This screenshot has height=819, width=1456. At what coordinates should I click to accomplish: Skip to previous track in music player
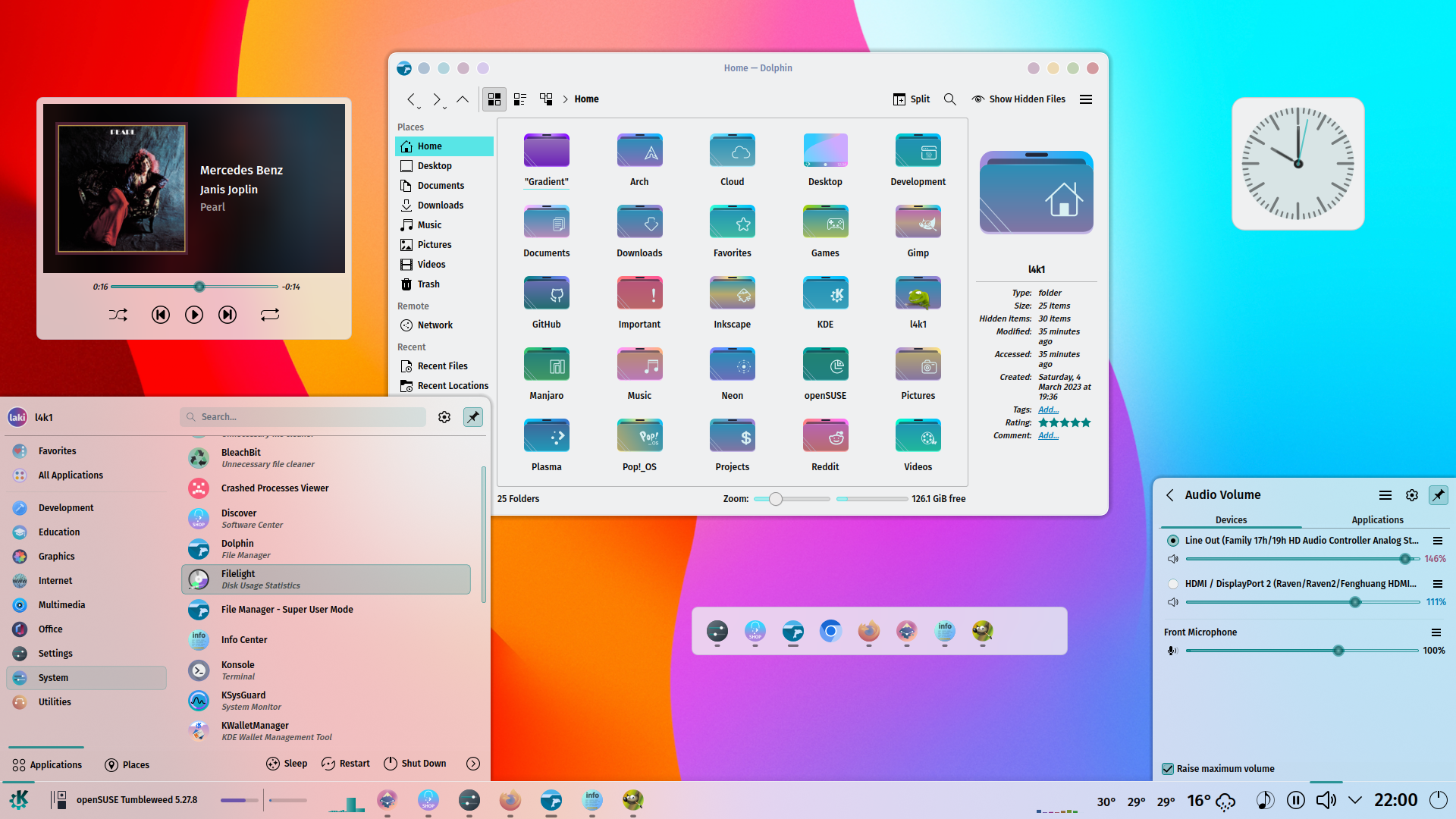(161, 315)
